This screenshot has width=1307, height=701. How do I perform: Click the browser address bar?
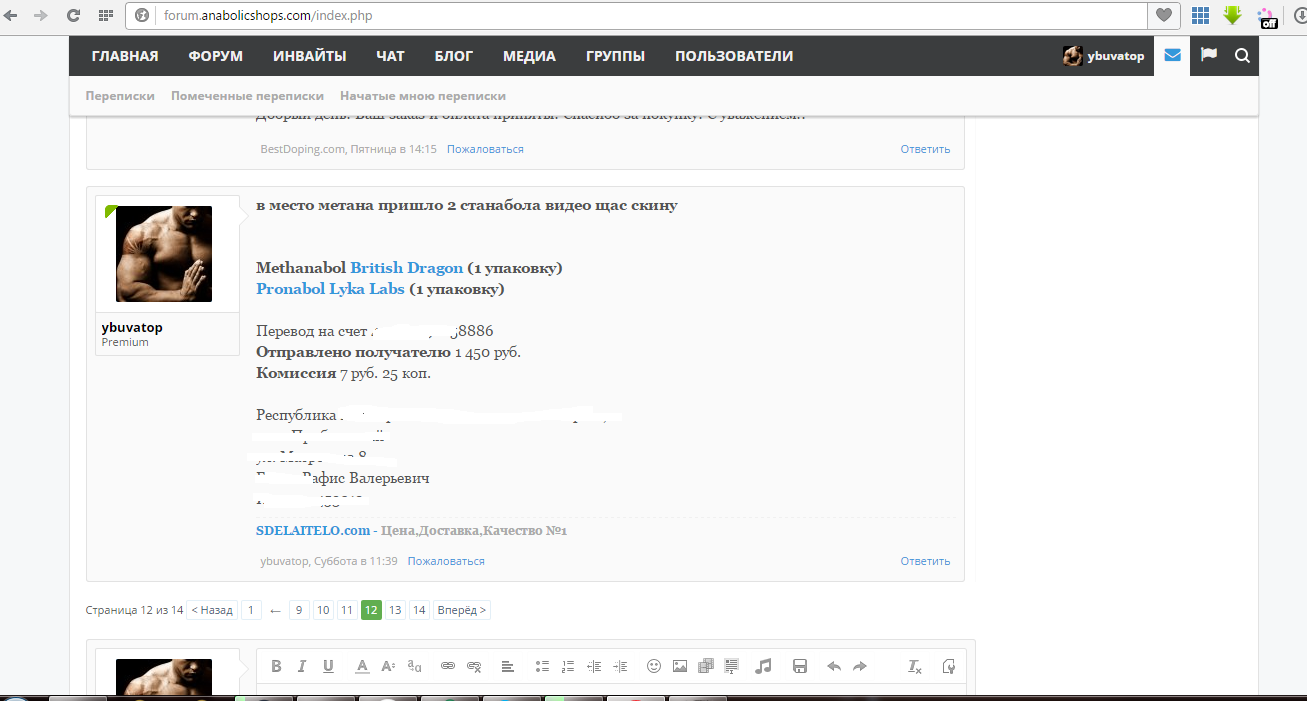click(640, 15)
